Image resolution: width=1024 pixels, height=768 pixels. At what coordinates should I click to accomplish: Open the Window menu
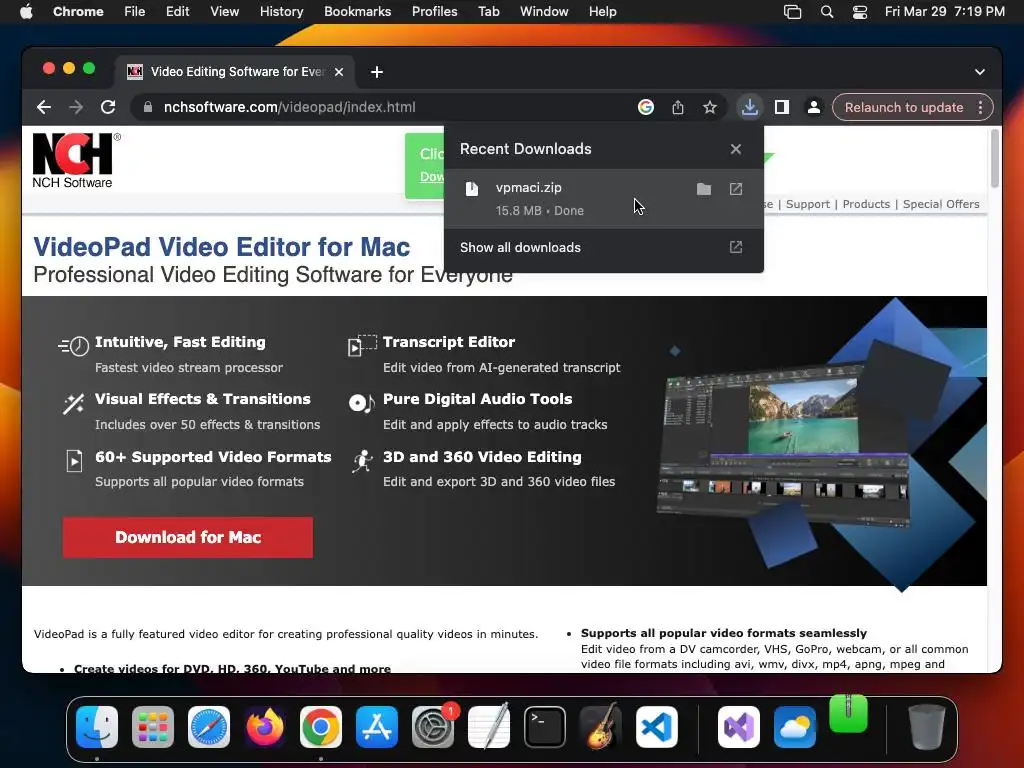pyautogui.click(x=544, y=12)
